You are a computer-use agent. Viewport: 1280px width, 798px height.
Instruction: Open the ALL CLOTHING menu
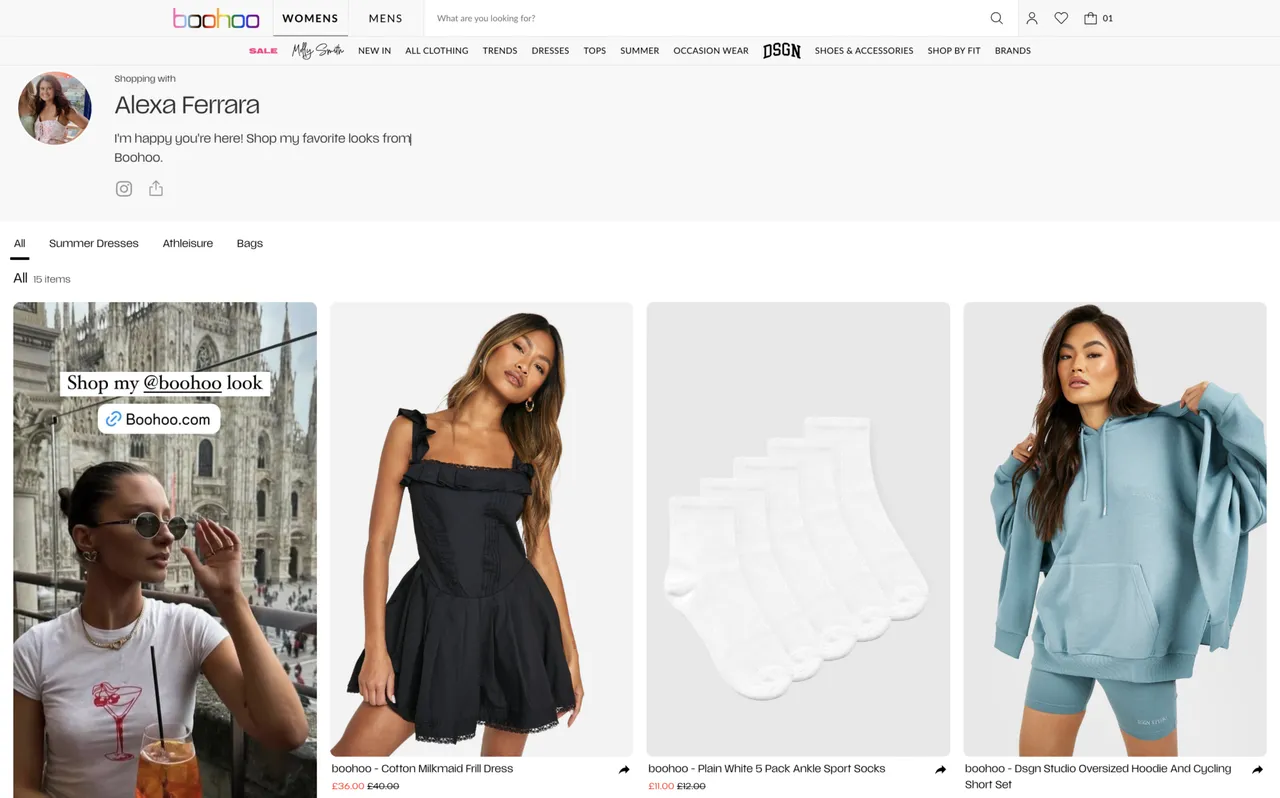click(437, 50)
